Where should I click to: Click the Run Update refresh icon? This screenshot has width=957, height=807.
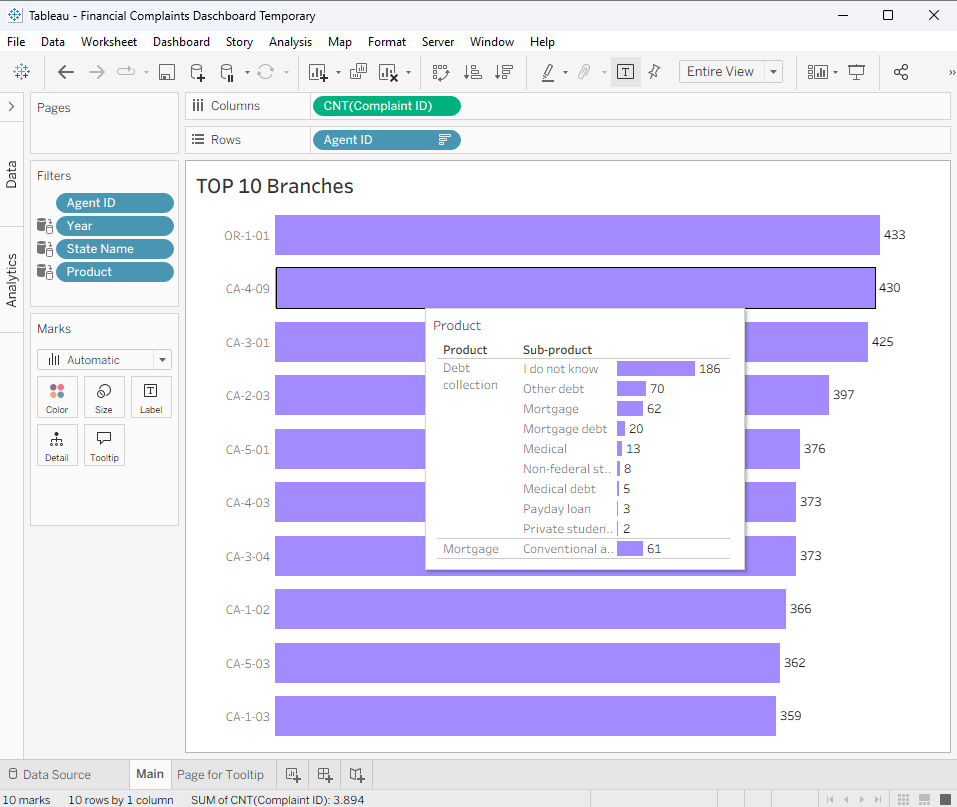(x=265, y=72)
